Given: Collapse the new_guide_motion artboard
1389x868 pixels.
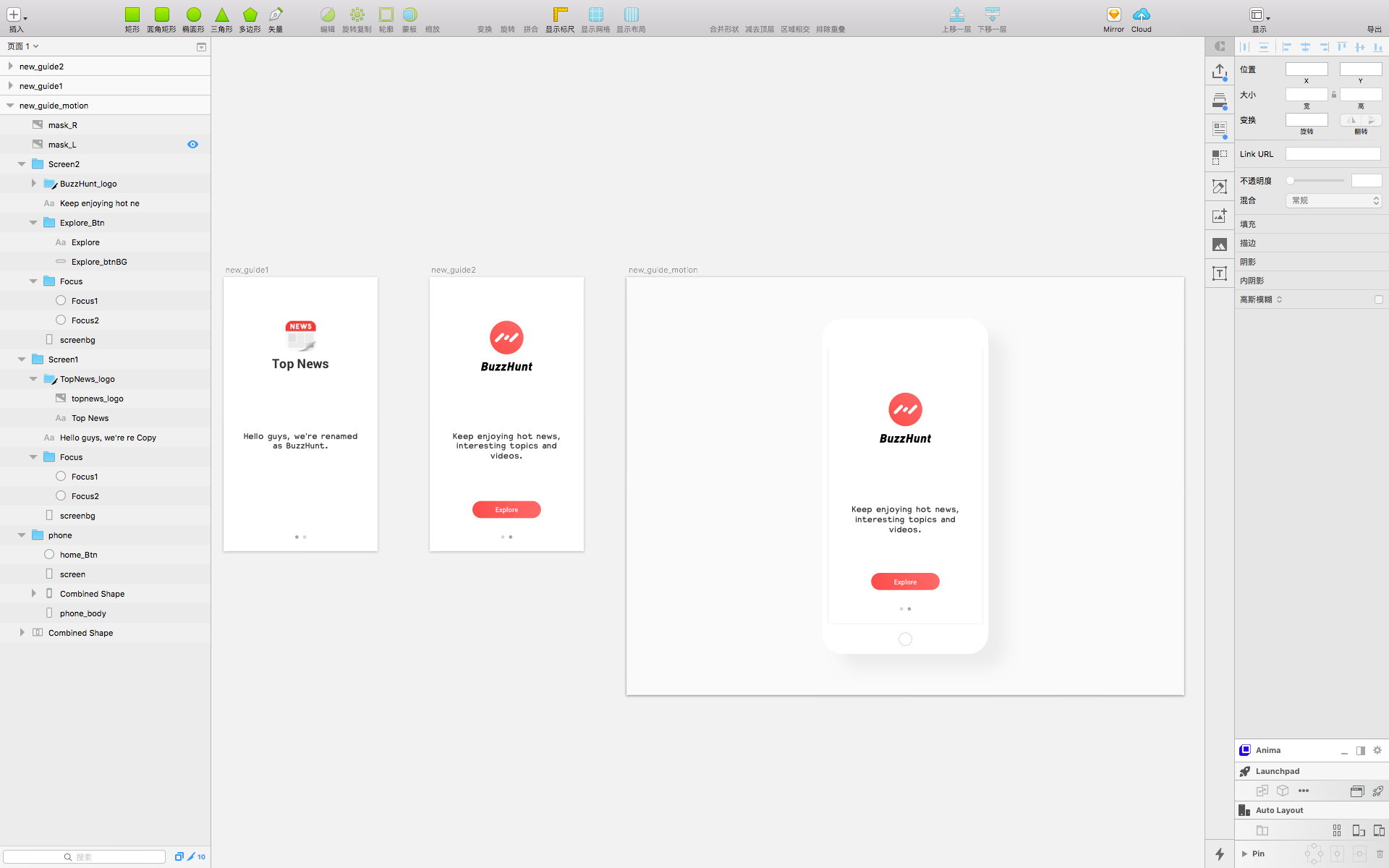Looking at the screenshot, I should pyautogui.click(x=10, y=105).
